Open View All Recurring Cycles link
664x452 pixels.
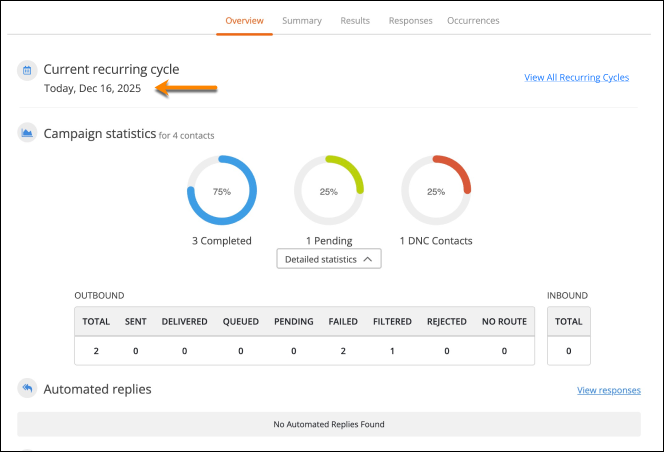click(x=576, y=78)
